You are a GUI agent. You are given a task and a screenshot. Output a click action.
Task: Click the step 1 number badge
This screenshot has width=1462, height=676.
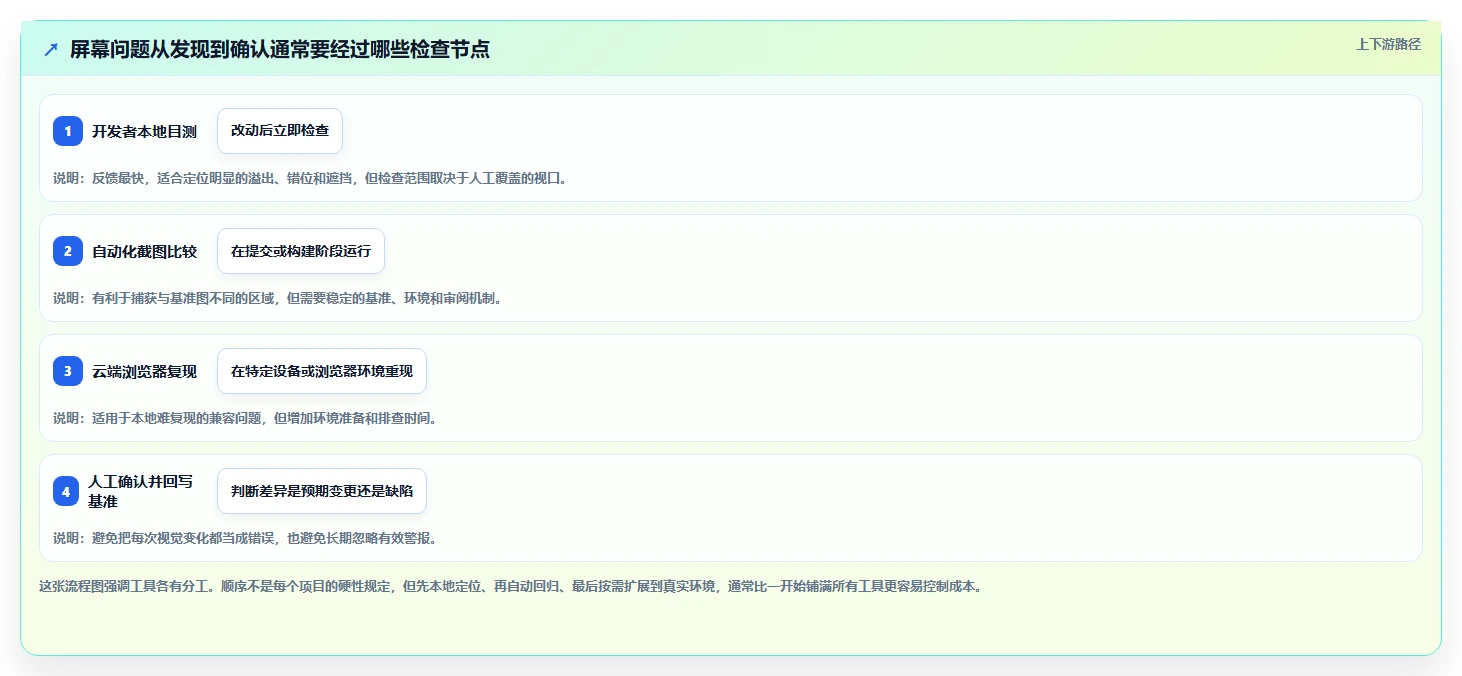click(68, 131)
